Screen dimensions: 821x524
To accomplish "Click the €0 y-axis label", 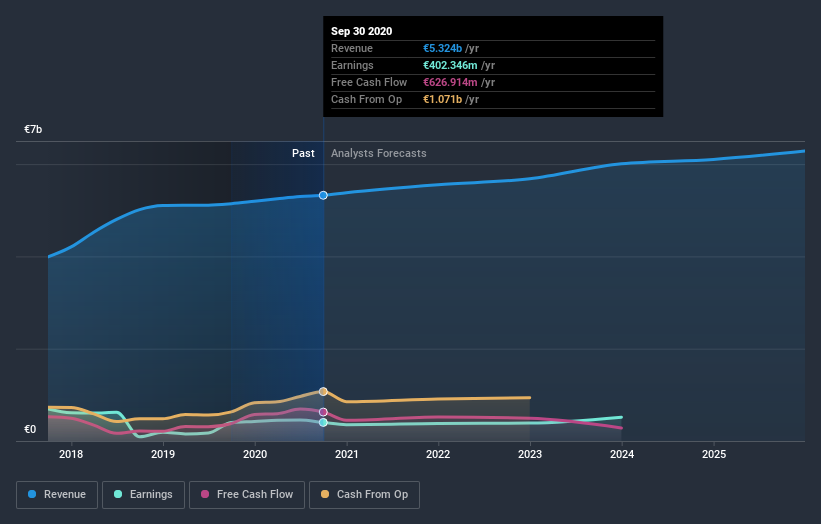I will tap(30, 429).
